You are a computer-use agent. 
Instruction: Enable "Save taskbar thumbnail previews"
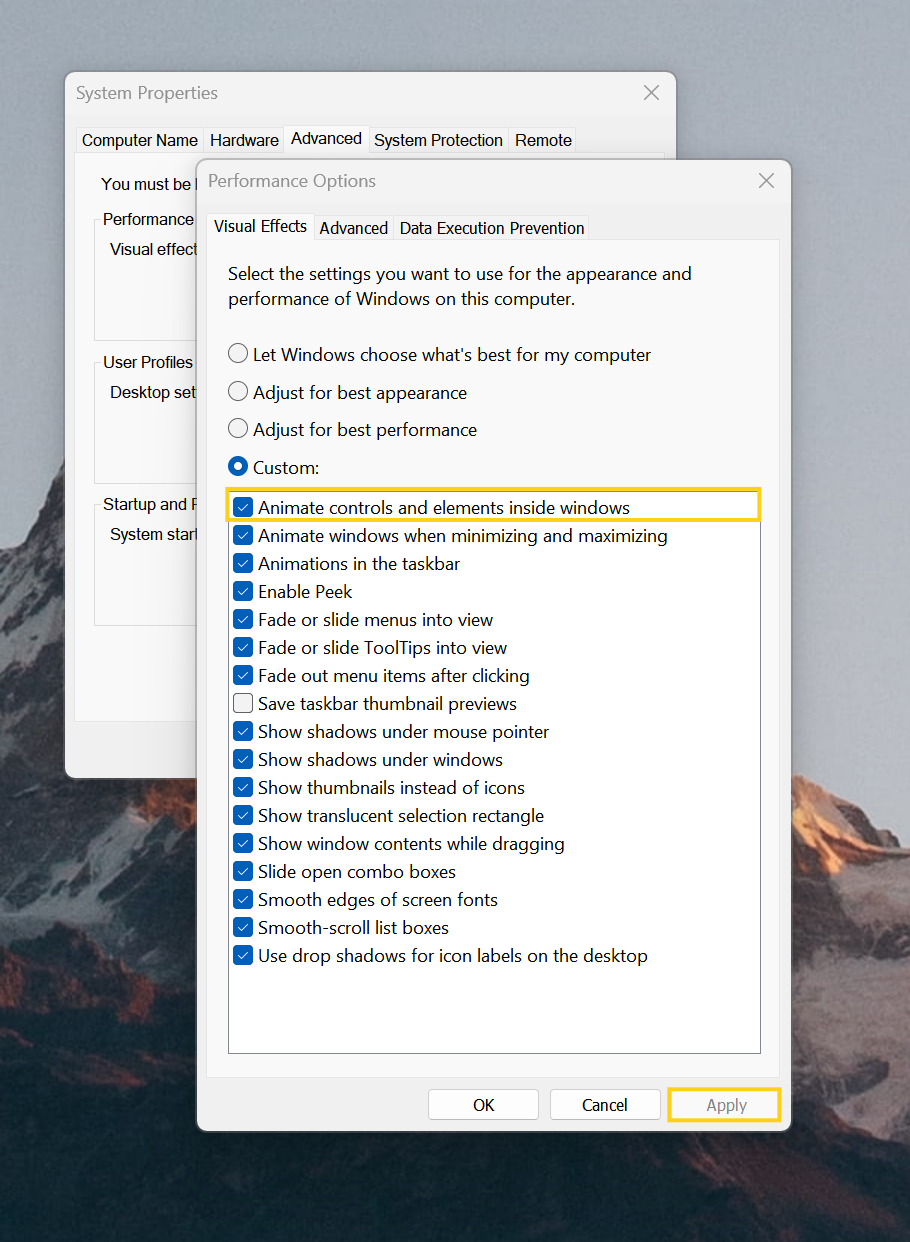click(242, 703)
